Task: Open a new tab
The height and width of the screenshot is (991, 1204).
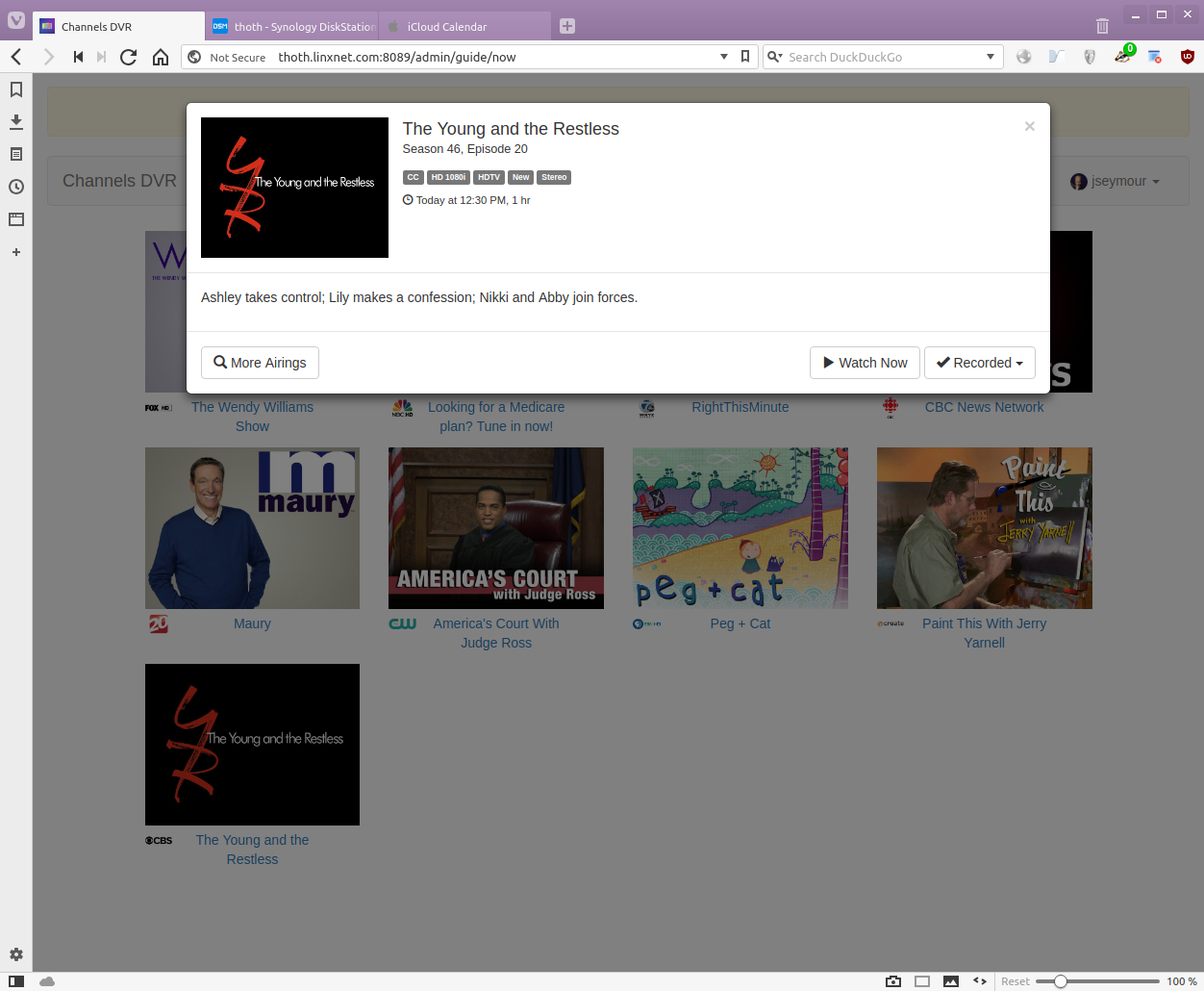Action: 567,26
